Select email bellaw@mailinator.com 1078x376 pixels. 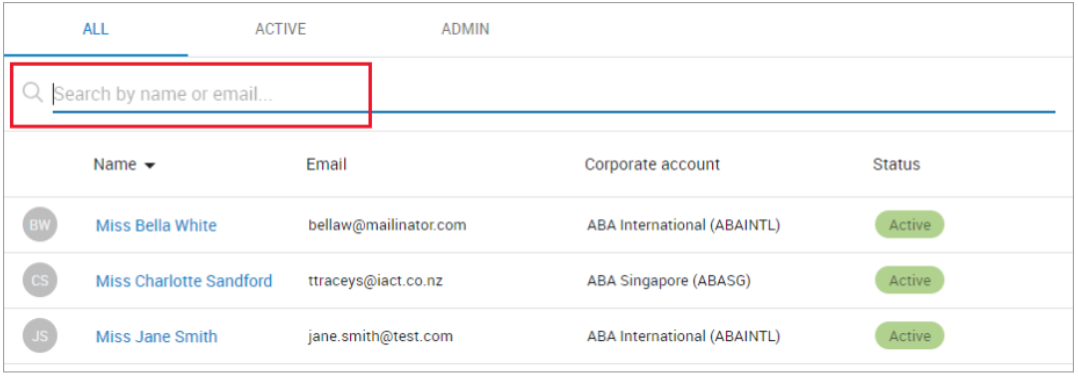[388, 225]
